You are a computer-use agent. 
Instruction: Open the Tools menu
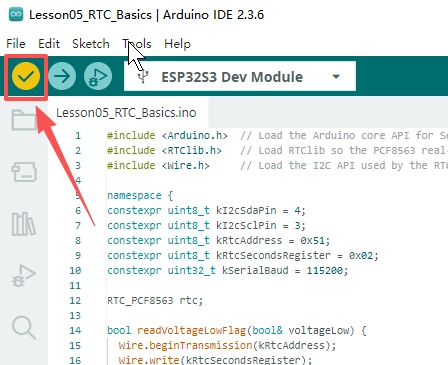pyautogui.click(x=137, y=44)
